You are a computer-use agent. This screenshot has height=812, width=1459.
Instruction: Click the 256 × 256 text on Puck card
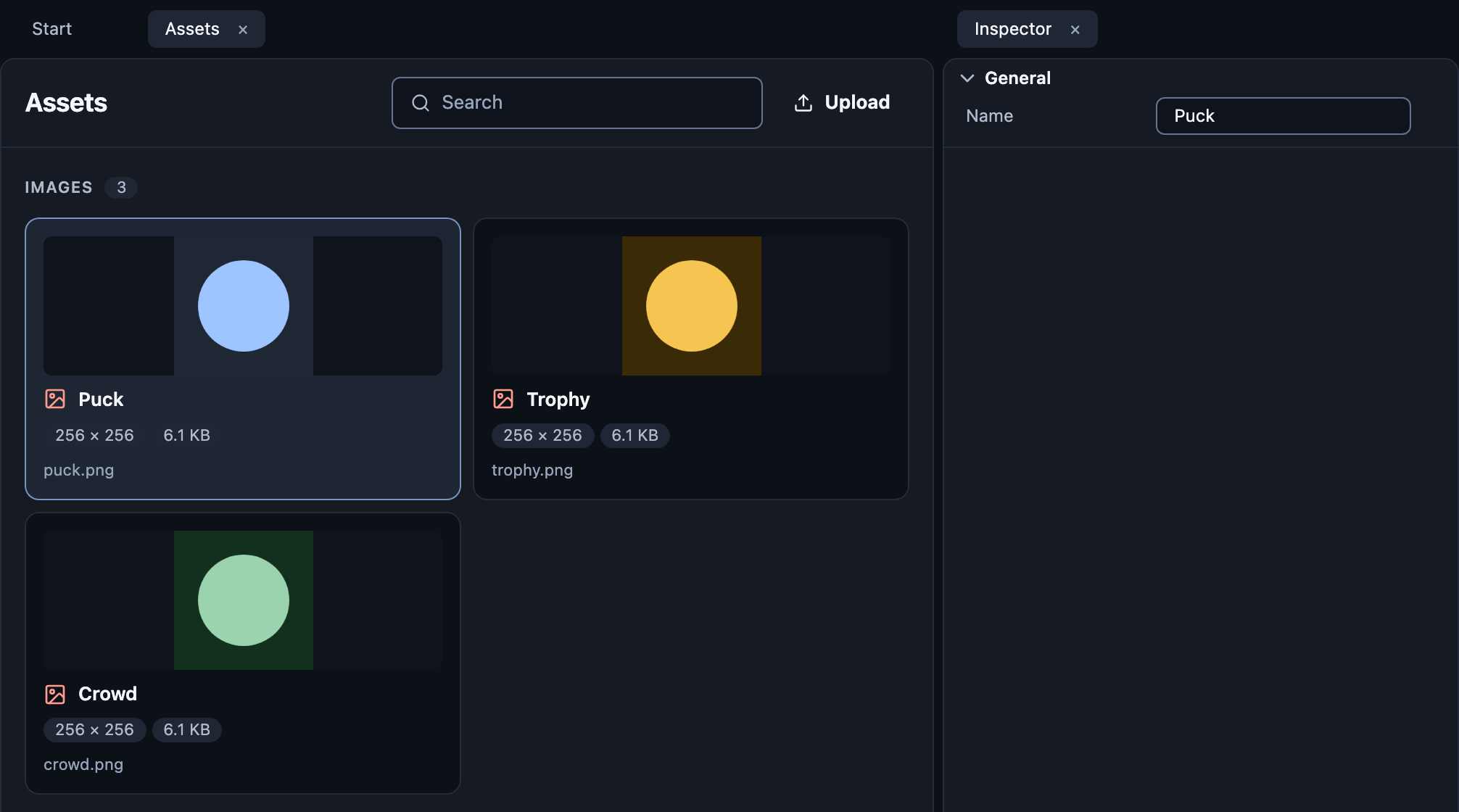(94, 436)
